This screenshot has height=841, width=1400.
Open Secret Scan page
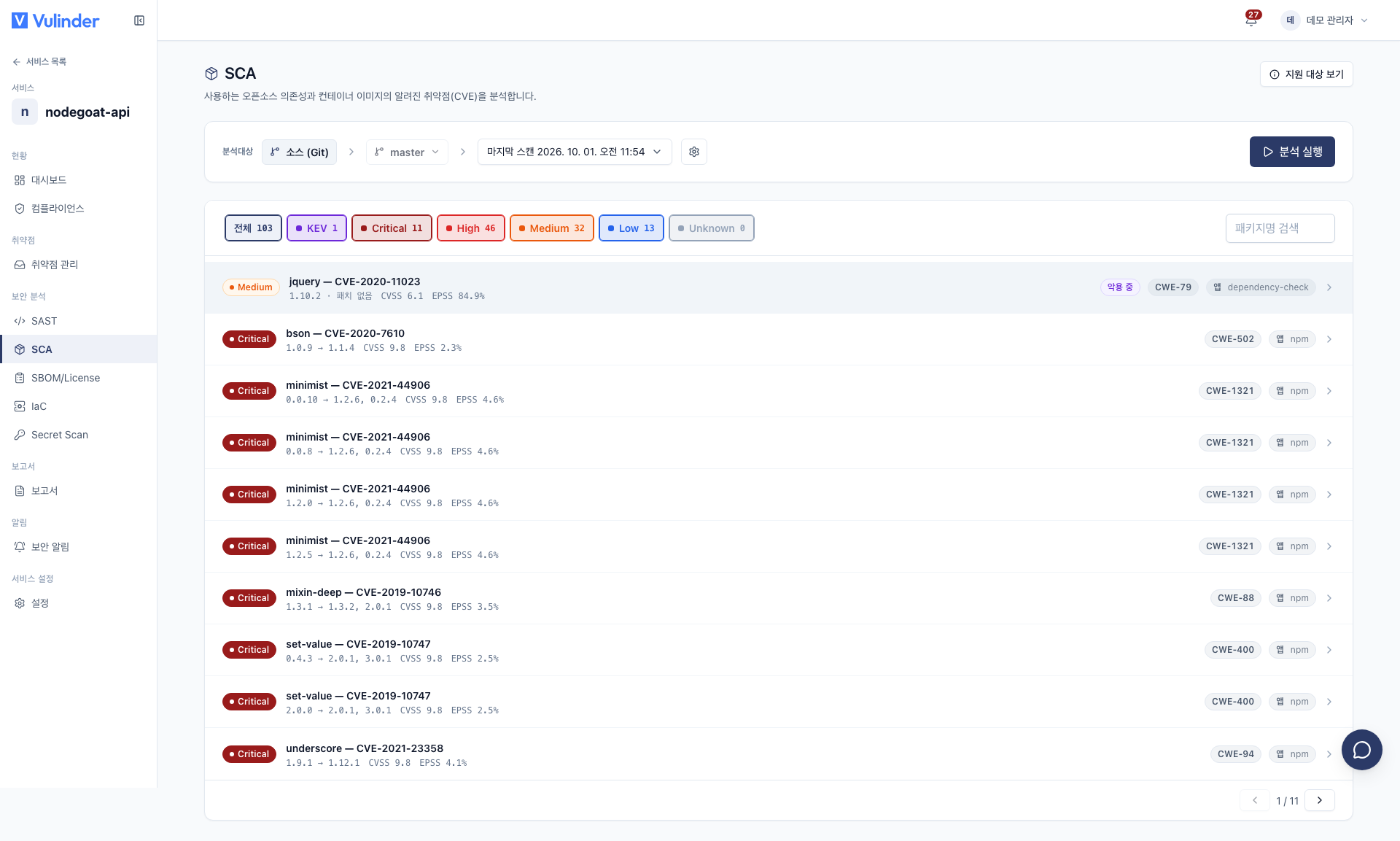79,435
